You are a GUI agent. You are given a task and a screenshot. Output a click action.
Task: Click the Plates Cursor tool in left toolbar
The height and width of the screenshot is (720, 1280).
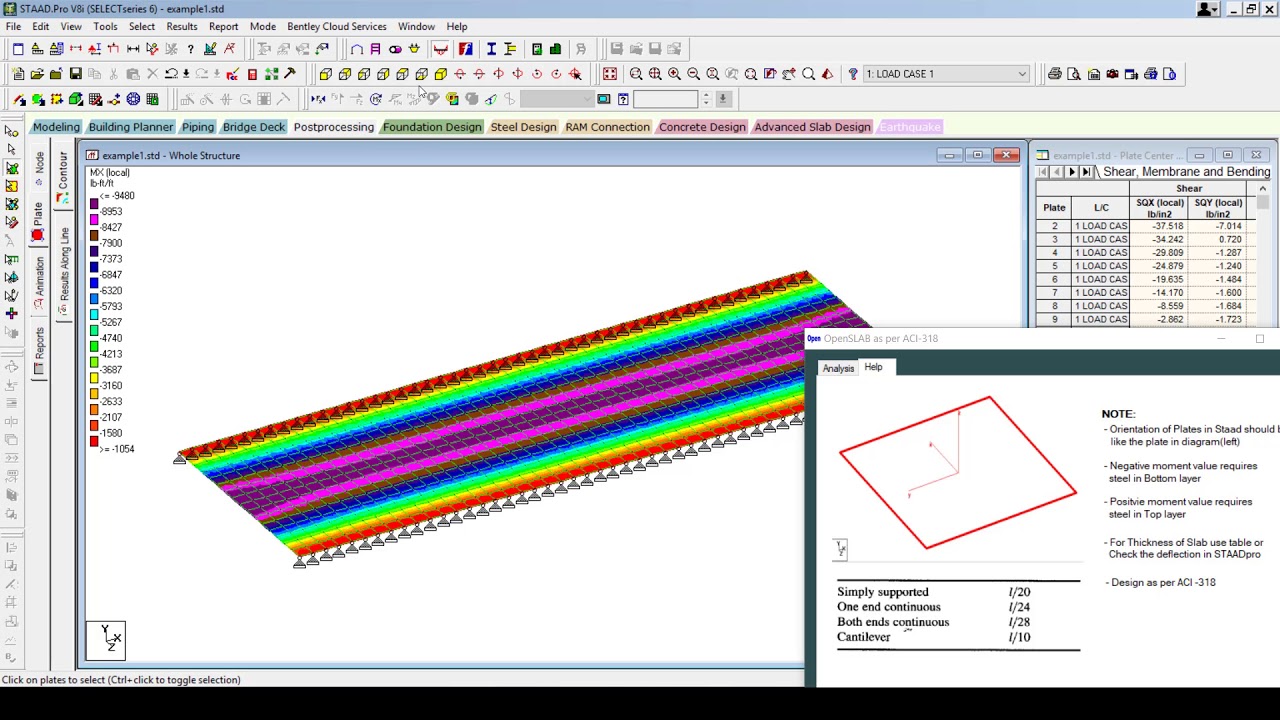pos(12,168)
